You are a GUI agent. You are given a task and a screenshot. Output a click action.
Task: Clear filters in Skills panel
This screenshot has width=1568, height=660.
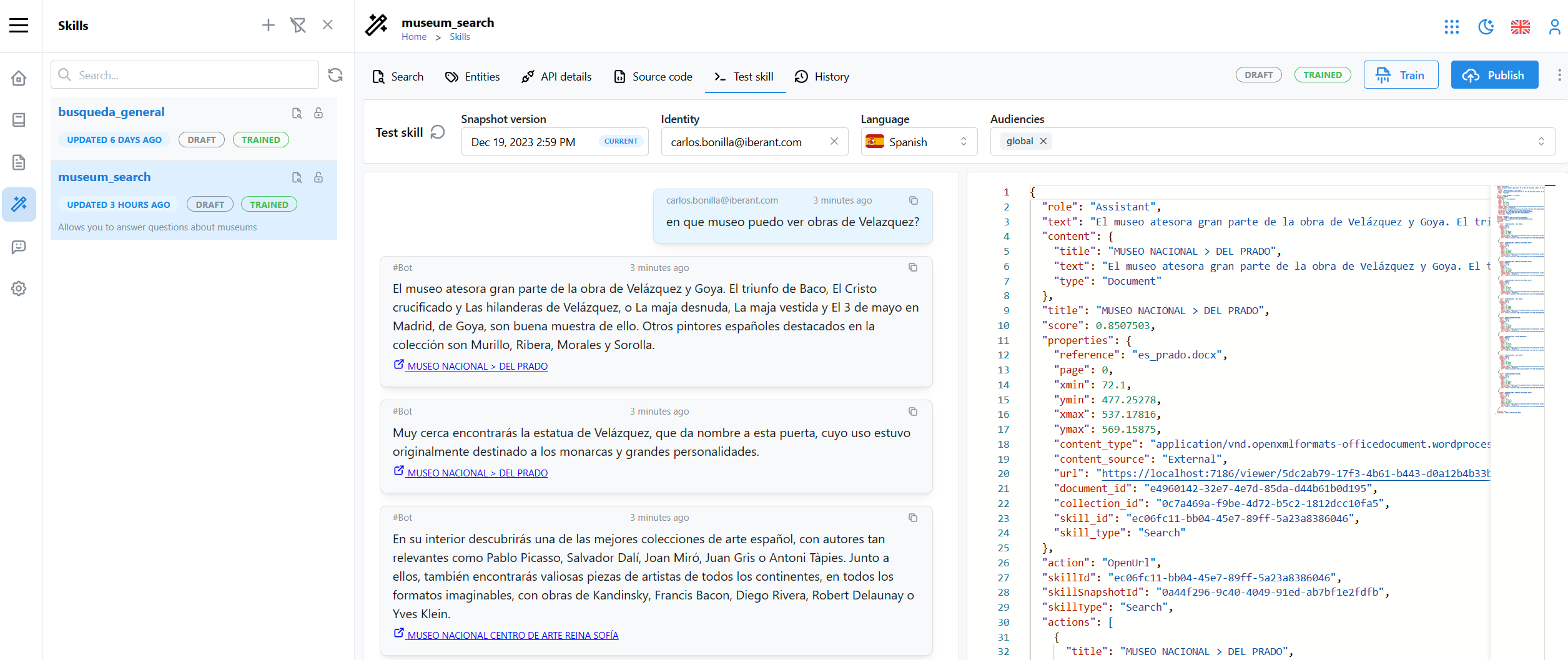click(298, 25)
